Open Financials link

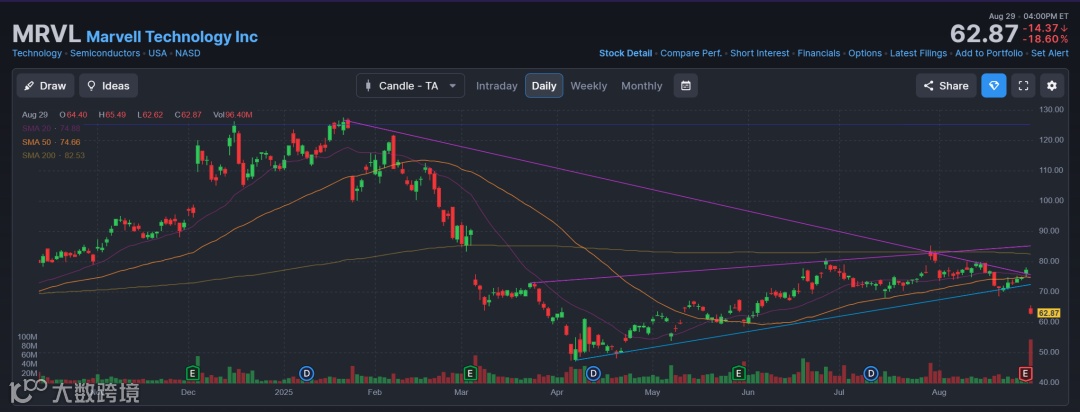(x=819, y=53)
